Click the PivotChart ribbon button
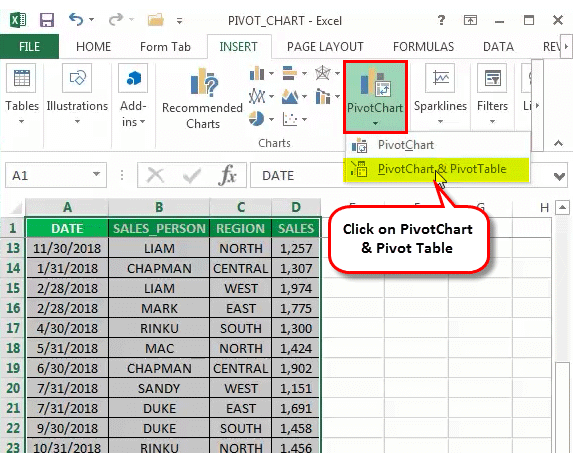Screen dimensions: 573x453 point(375,97)
